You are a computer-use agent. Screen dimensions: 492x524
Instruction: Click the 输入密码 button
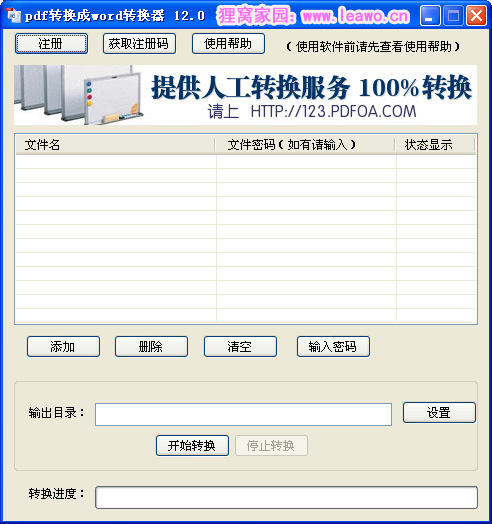[x=333, y=347]
